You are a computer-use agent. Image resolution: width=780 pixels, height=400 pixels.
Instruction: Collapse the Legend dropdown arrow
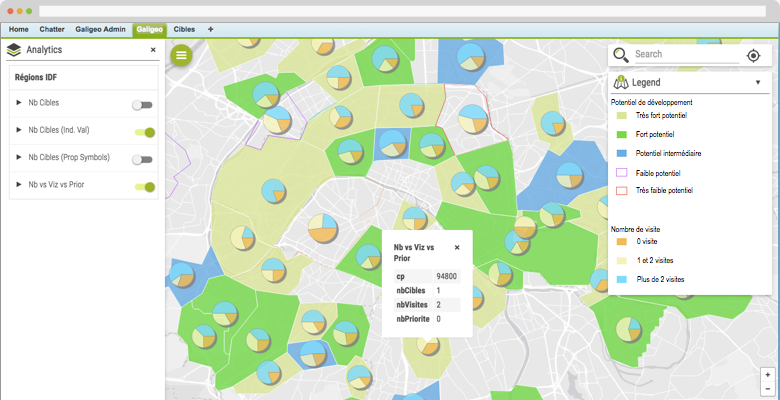click(x=758, y=83)
